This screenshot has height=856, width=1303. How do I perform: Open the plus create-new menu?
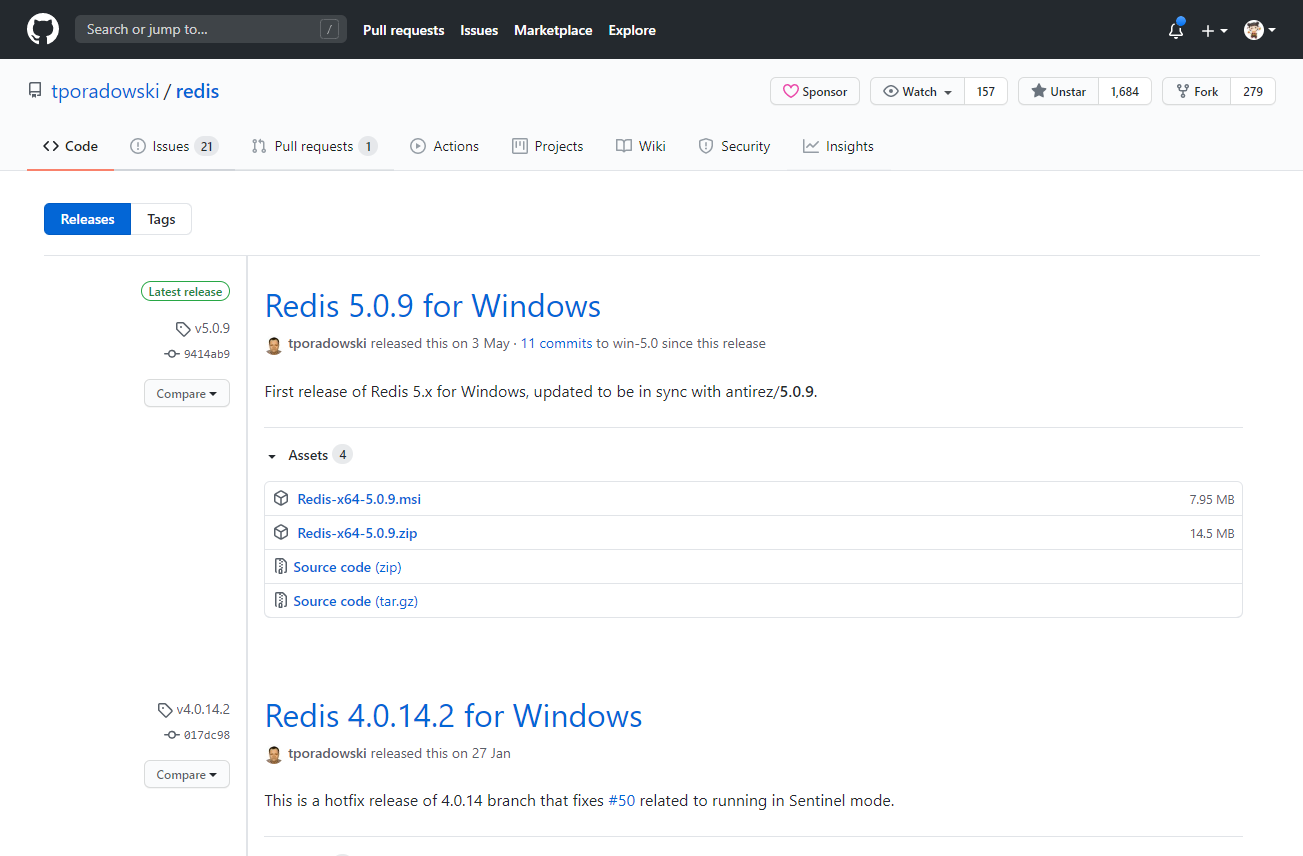[1214, 30]
